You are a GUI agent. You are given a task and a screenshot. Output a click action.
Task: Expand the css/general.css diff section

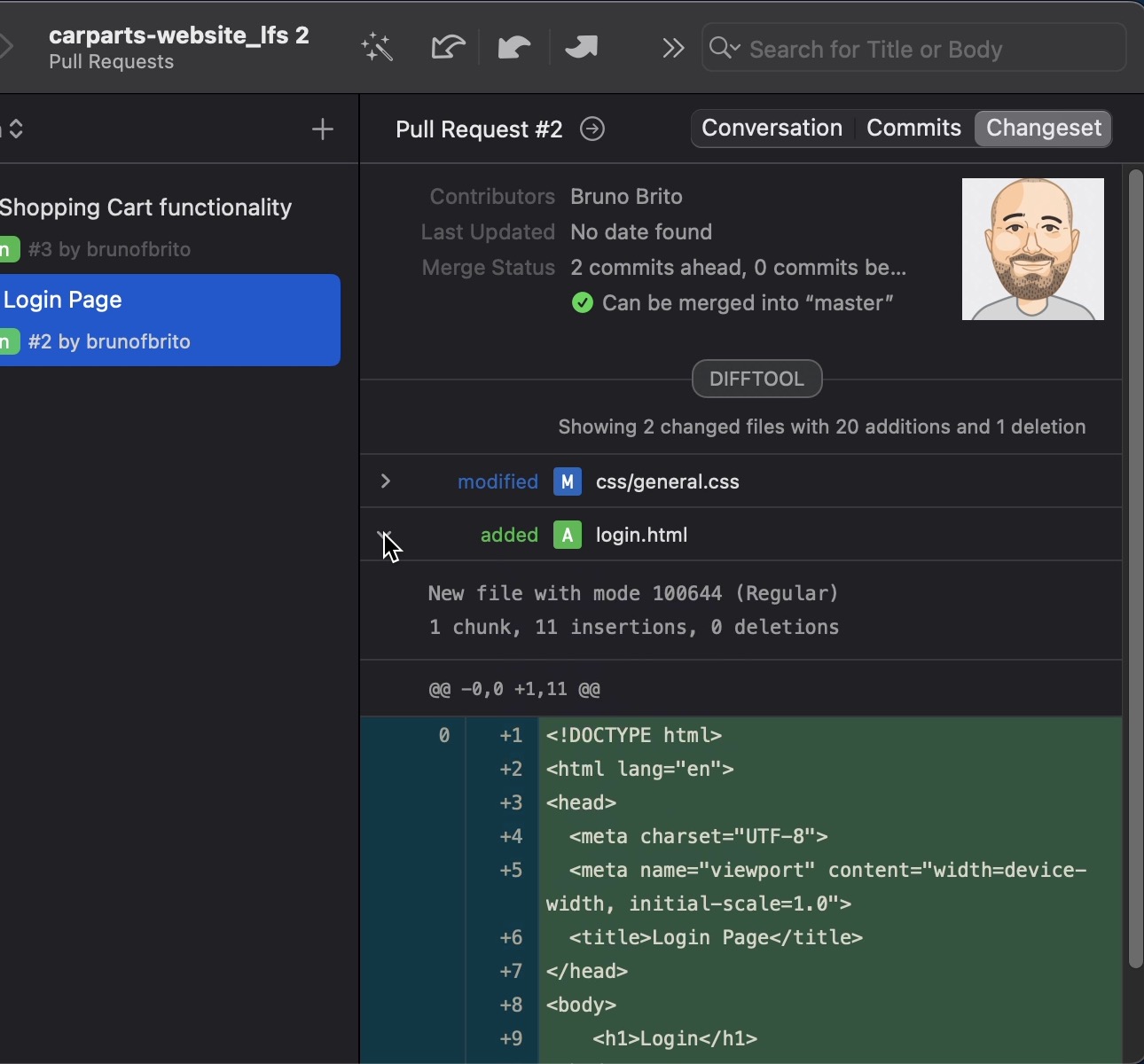386,481
